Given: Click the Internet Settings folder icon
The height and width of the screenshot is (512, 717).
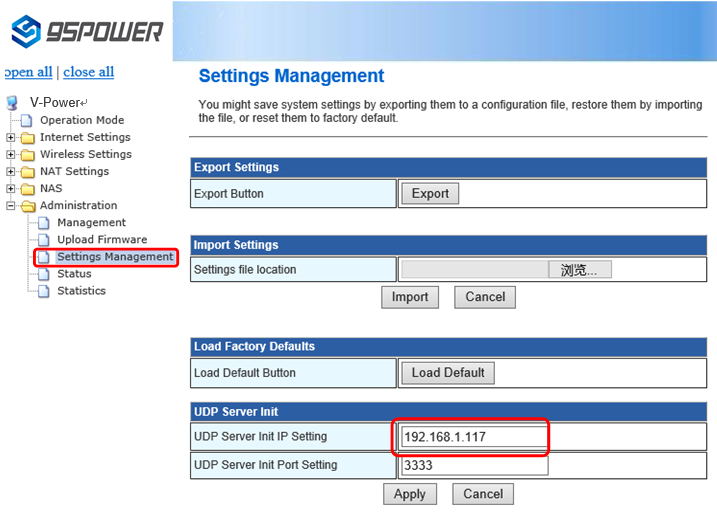Looking at the screenshot, I should (x=27, y=137).
